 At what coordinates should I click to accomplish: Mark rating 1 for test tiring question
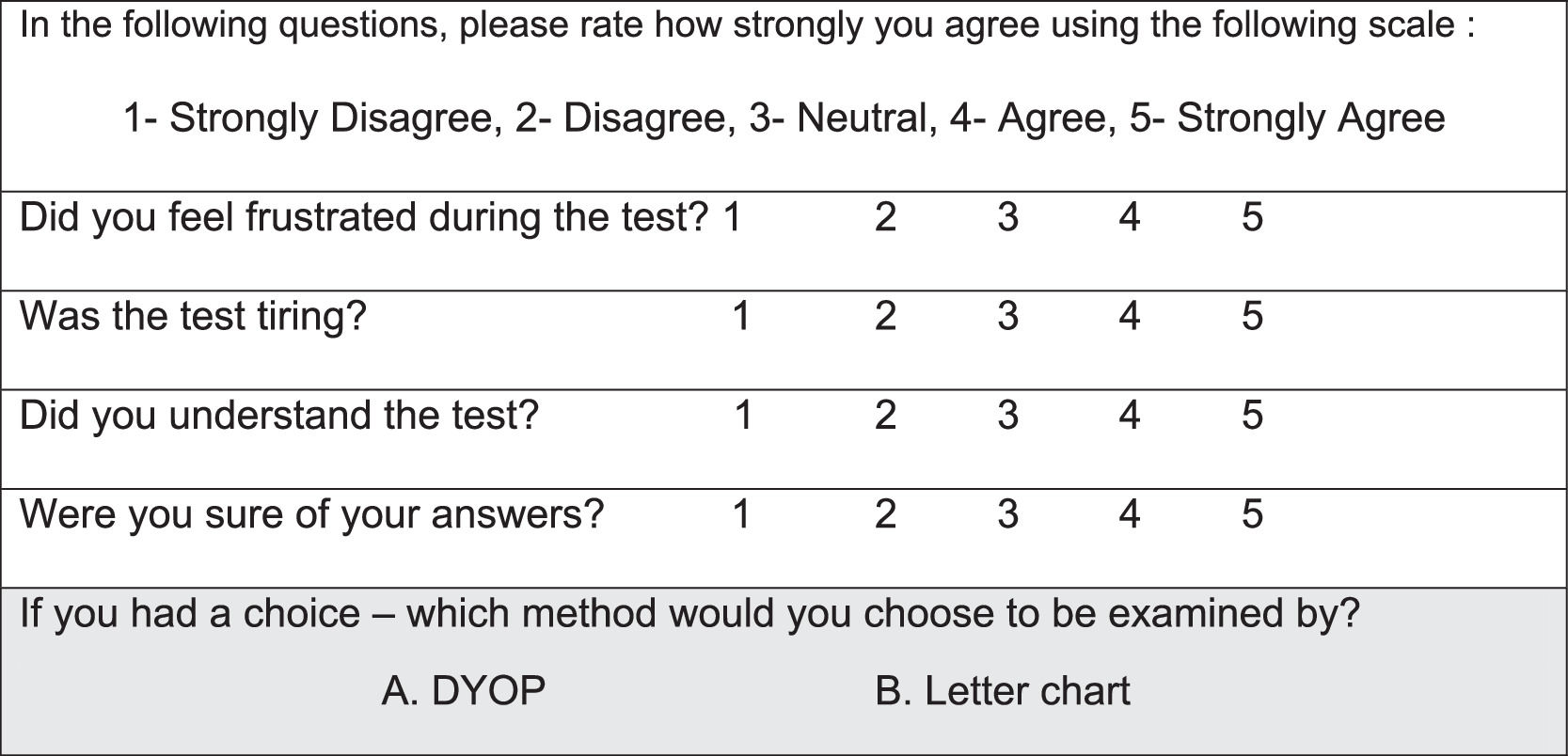(741, 317)
